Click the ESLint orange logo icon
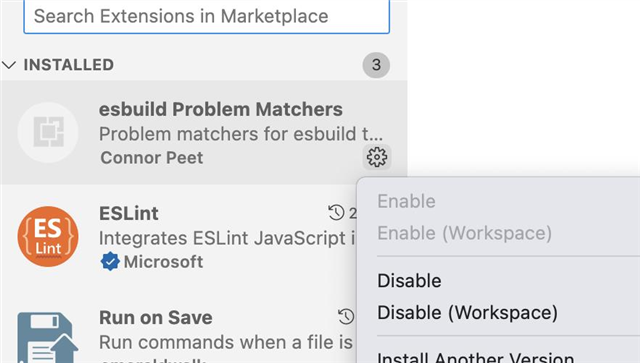Screen dimensions: 640x363 tap(48, 236)
